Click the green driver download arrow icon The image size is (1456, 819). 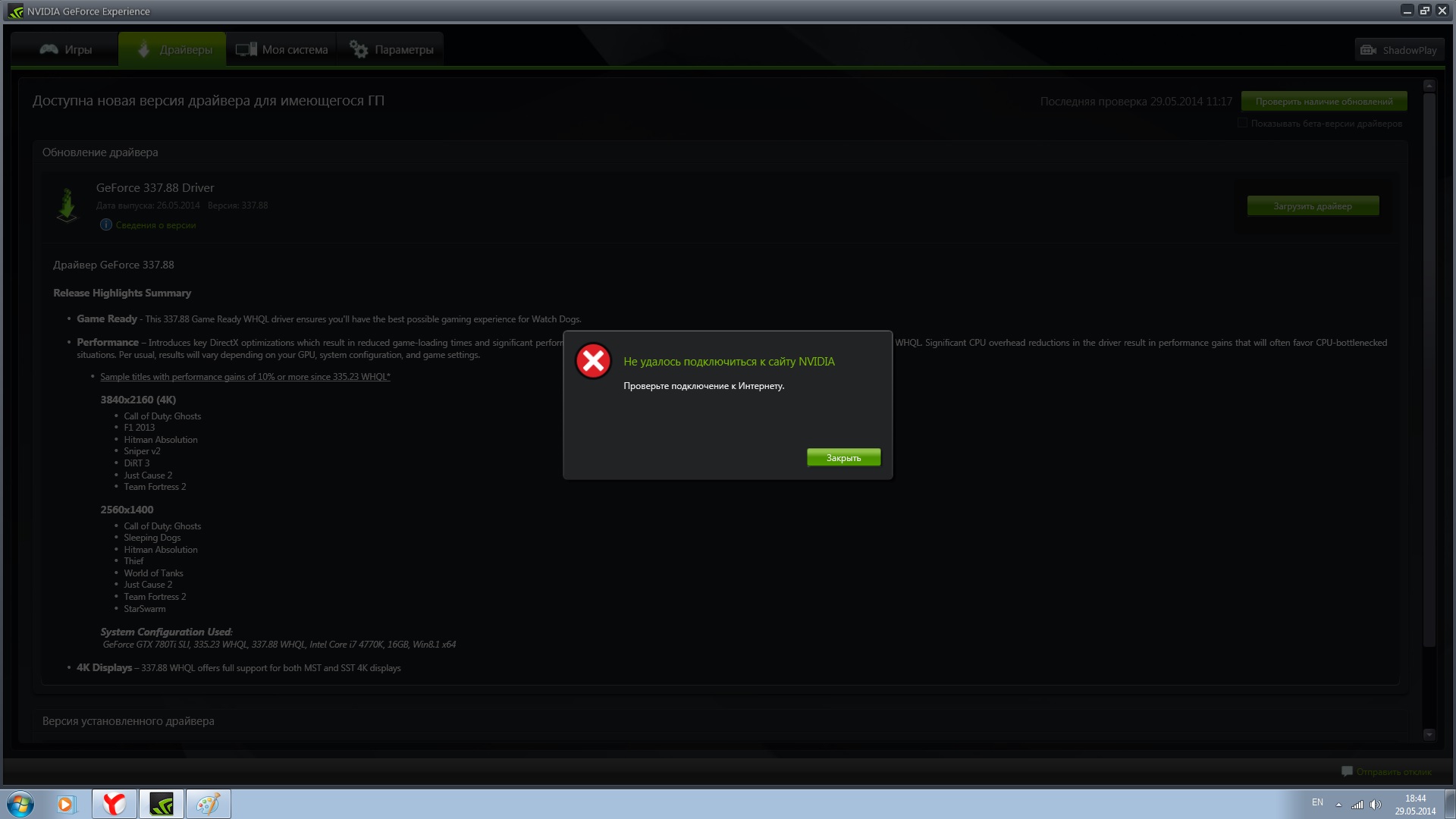click(67, 205)
